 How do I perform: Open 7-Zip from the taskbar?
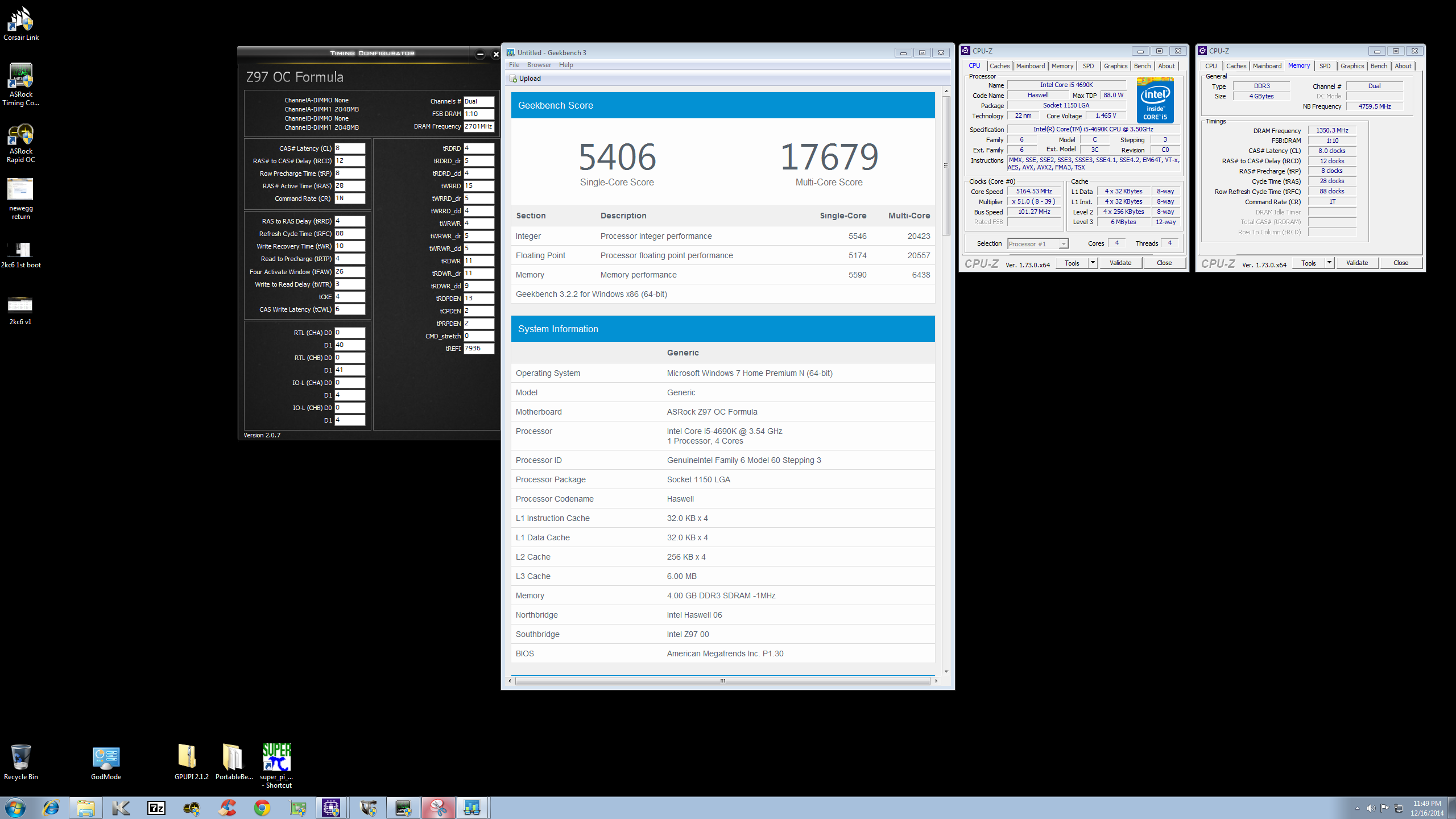(x=156, y=808)
